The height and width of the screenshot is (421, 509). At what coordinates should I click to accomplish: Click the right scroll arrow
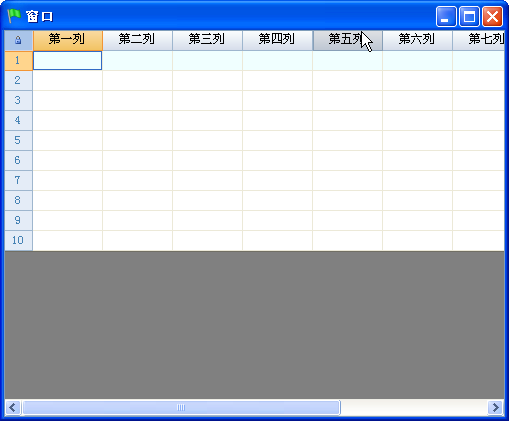[x=495, y=407]
